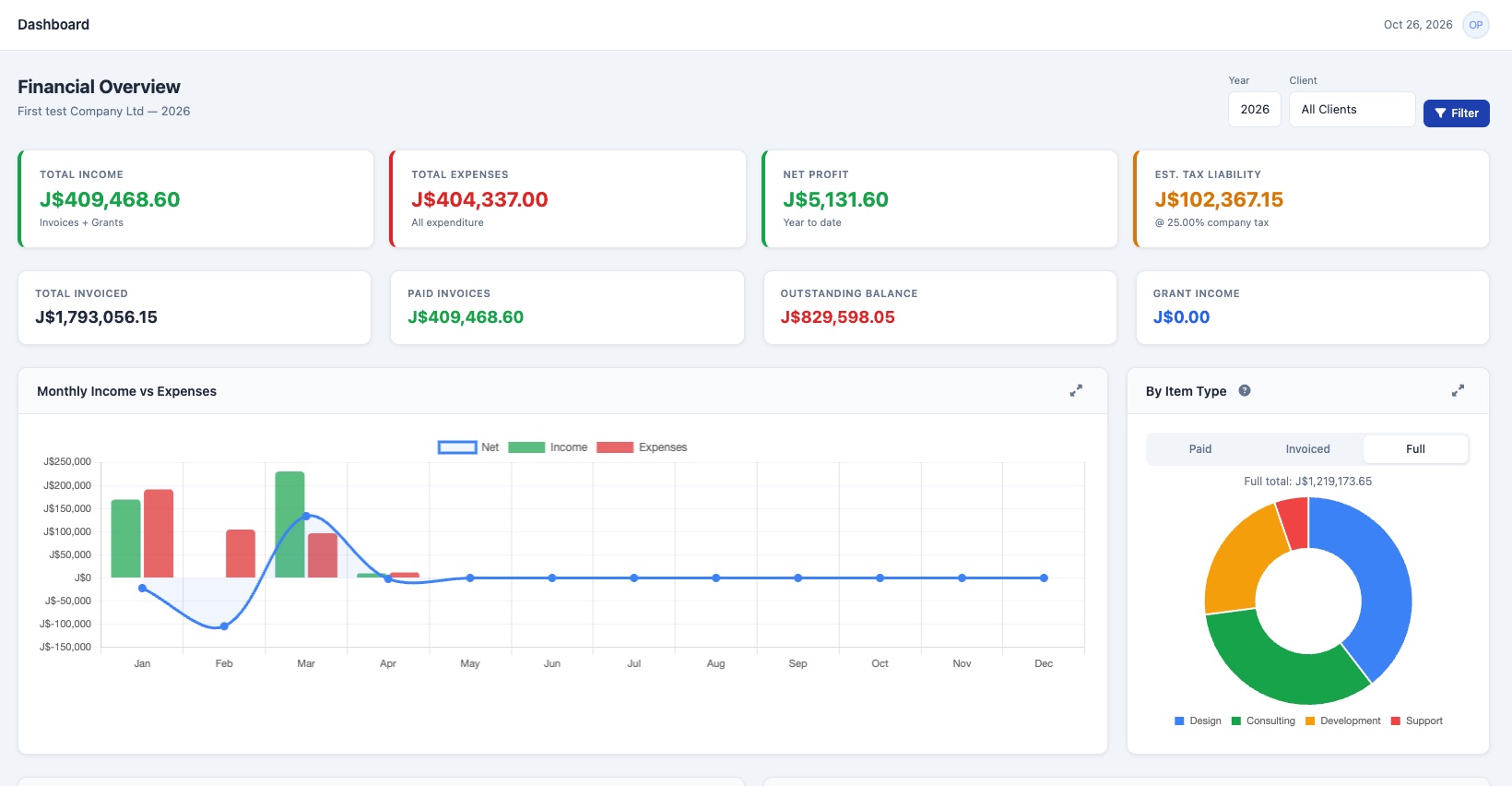Image resolution: width=1512 pixels, height=786 pixels.
Task: Expand the By Item Type chart
Action: (x=1458, y=391)
